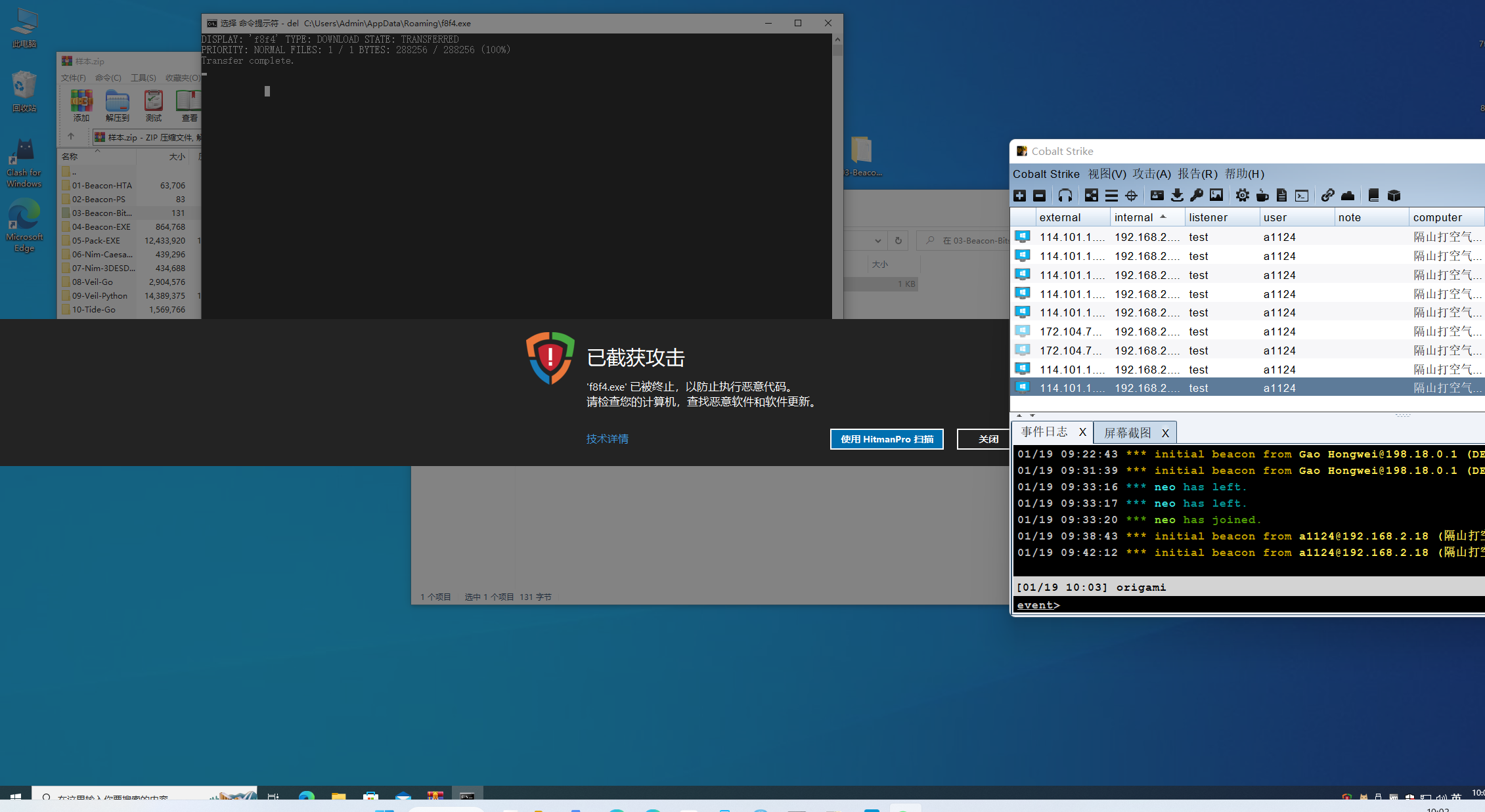Click the event> command input field
Viewport: 1485px width, 812px height.
[x=1248, y=605]
